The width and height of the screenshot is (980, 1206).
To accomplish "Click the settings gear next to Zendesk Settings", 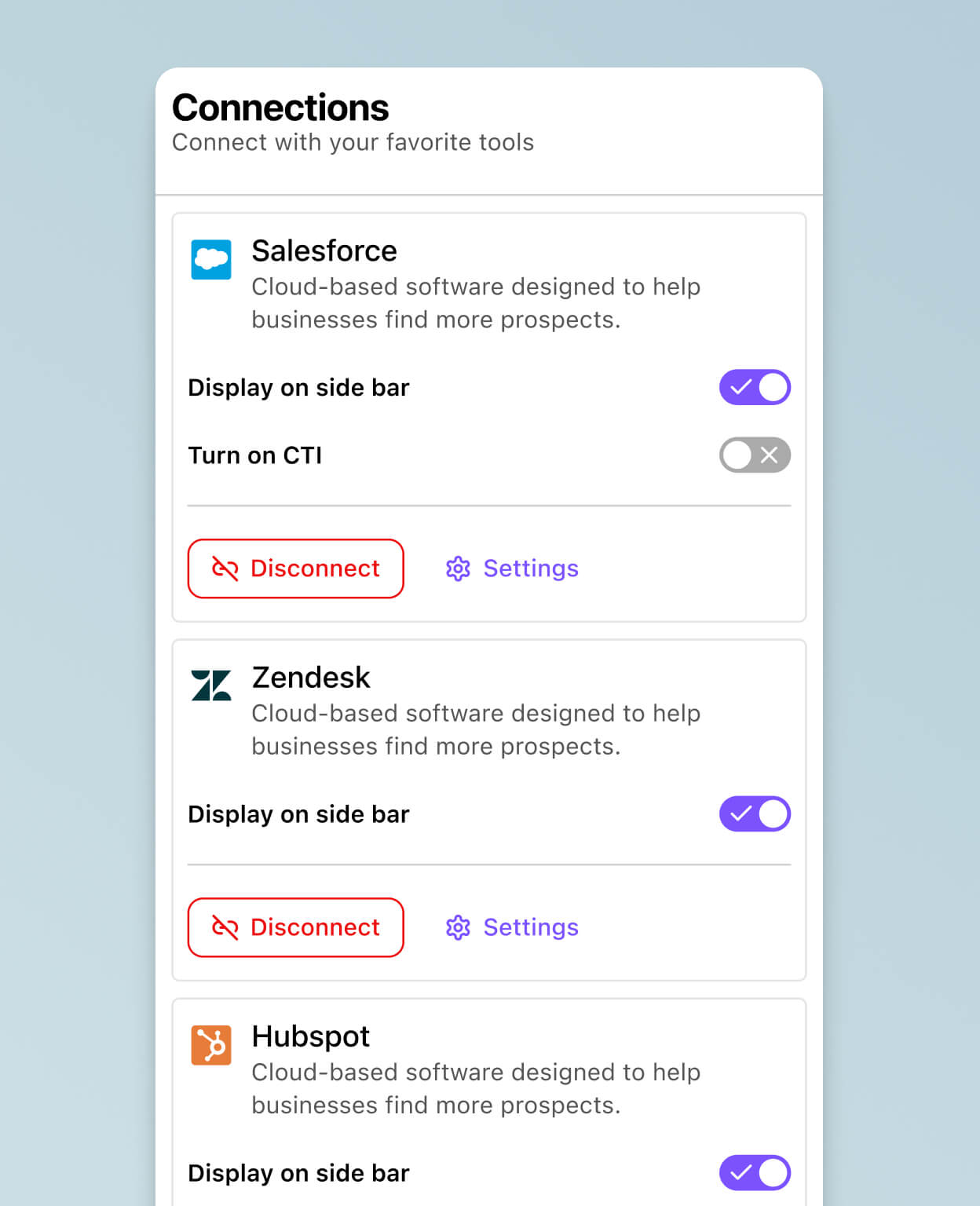I will 458,927.
